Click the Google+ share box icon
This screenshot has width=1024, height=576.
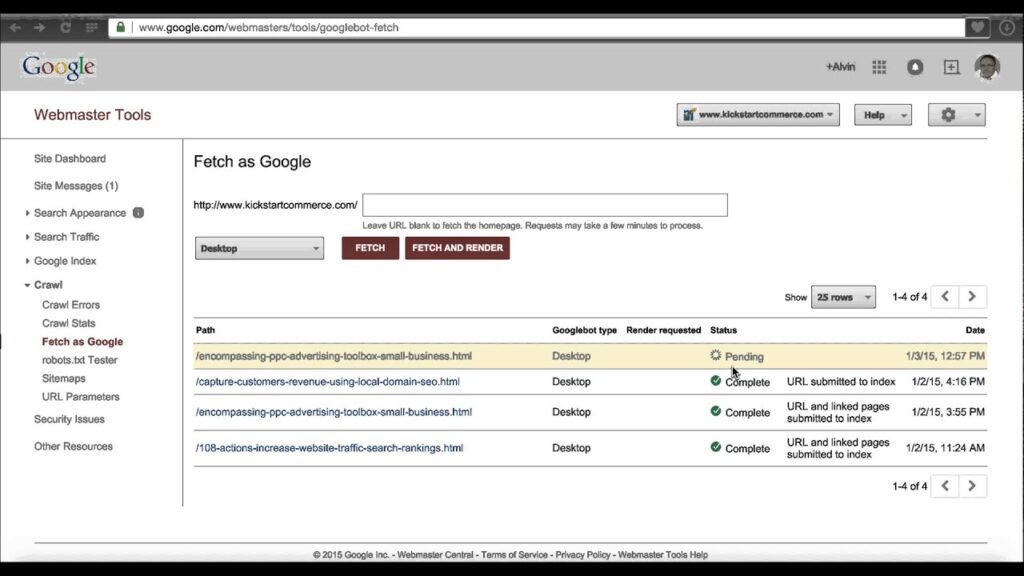point(951,67)
